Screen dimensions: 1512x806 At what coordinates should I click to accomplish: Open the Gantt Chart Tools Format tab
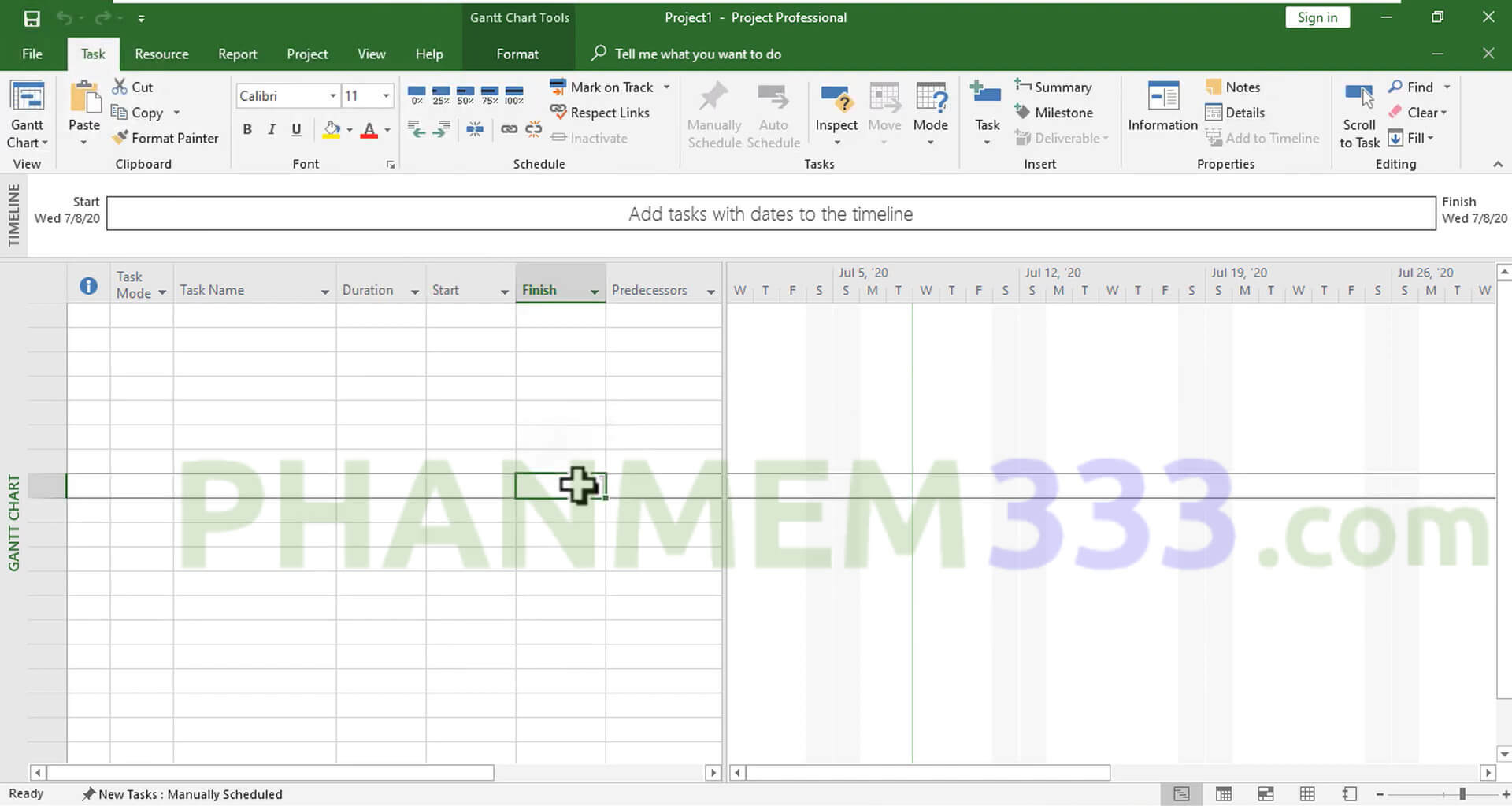(x=517, y=54)
